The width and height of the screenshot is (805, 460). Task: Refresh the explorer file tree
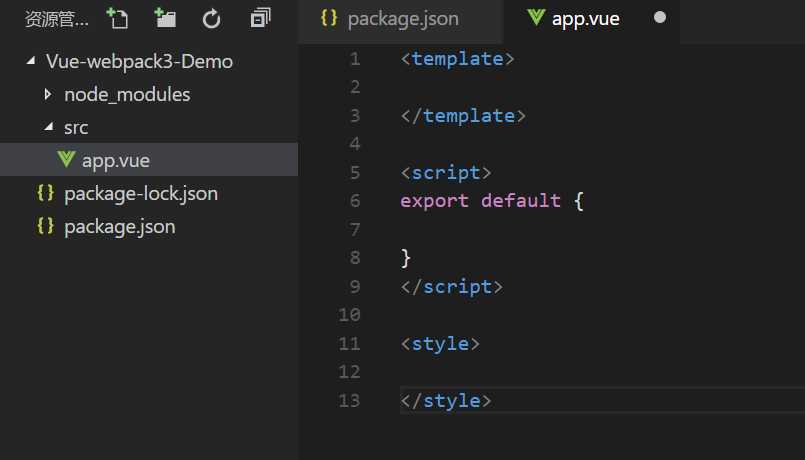(x=212, y=19)
